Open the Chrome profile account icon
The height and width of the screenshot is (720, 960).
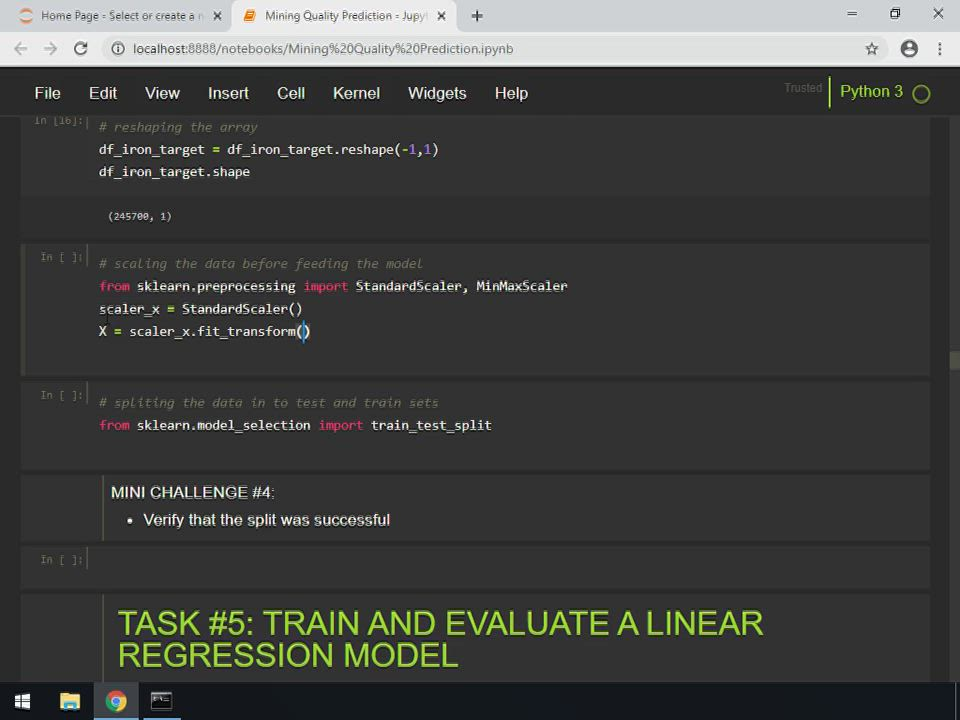909,49
